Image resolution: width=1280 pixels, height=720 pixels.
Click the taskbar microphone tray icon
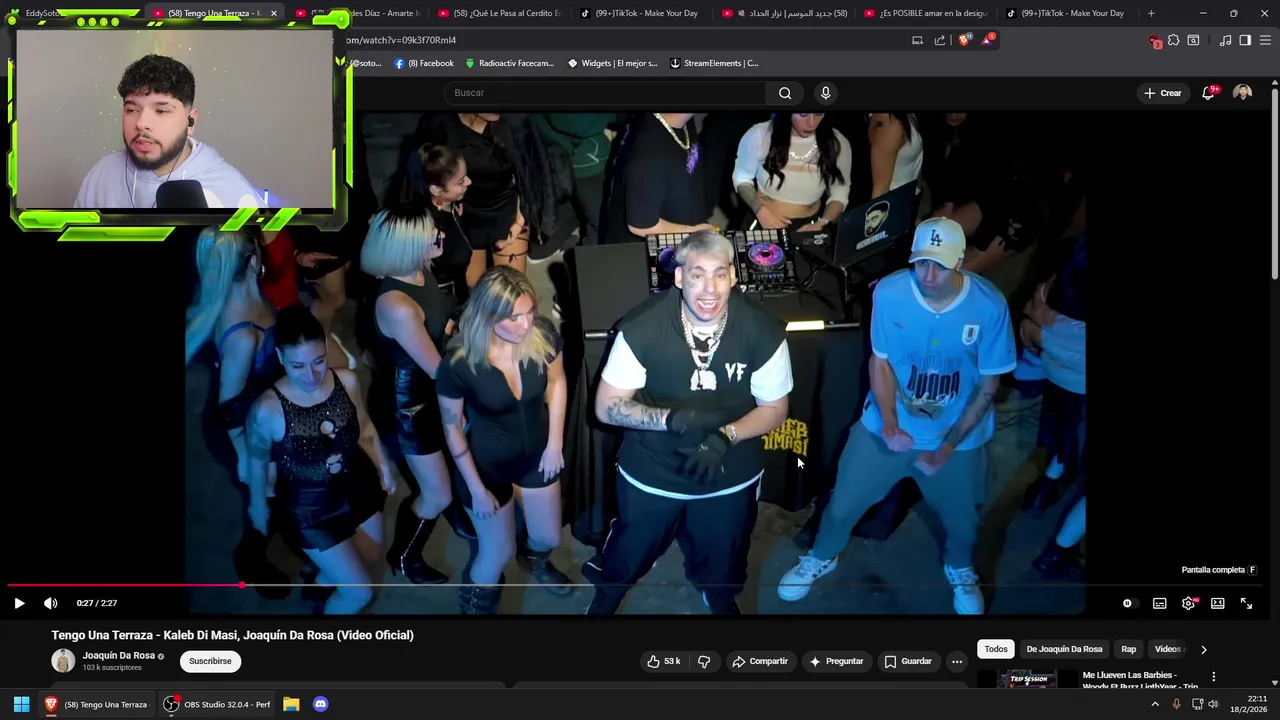pos(1177,704)
